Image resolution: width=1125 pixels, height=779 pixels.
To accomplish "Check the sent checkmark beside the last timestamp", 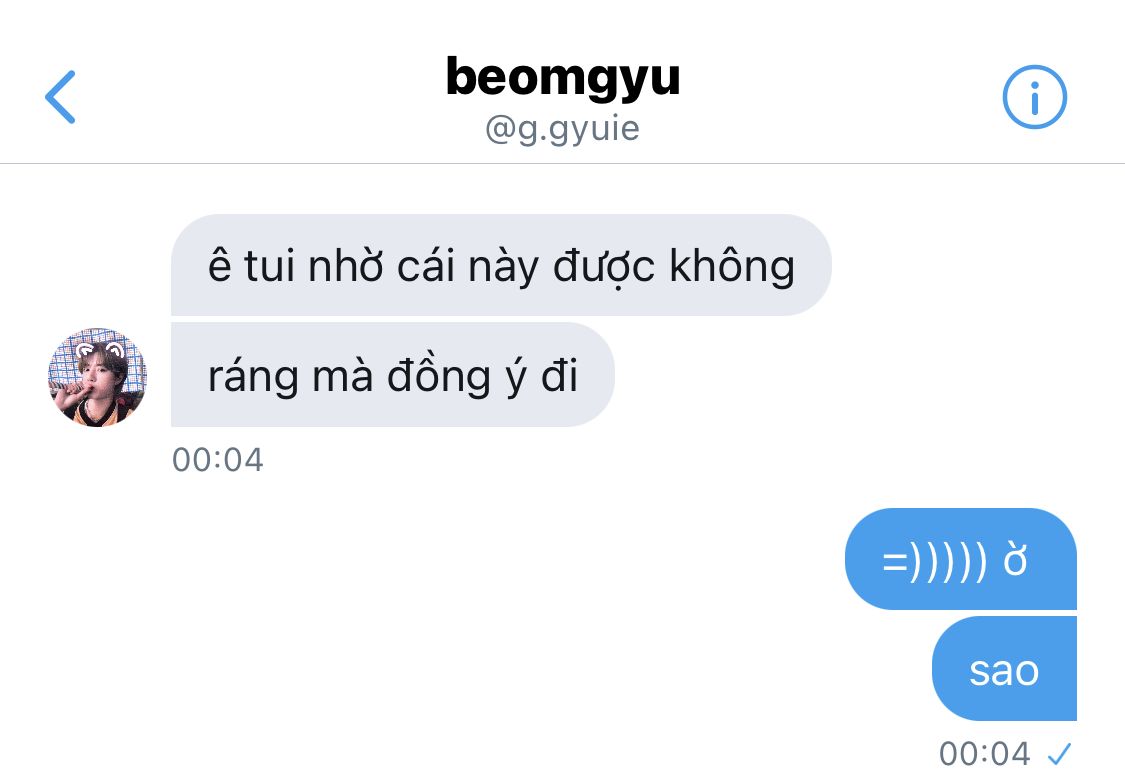I will 1059,754.
